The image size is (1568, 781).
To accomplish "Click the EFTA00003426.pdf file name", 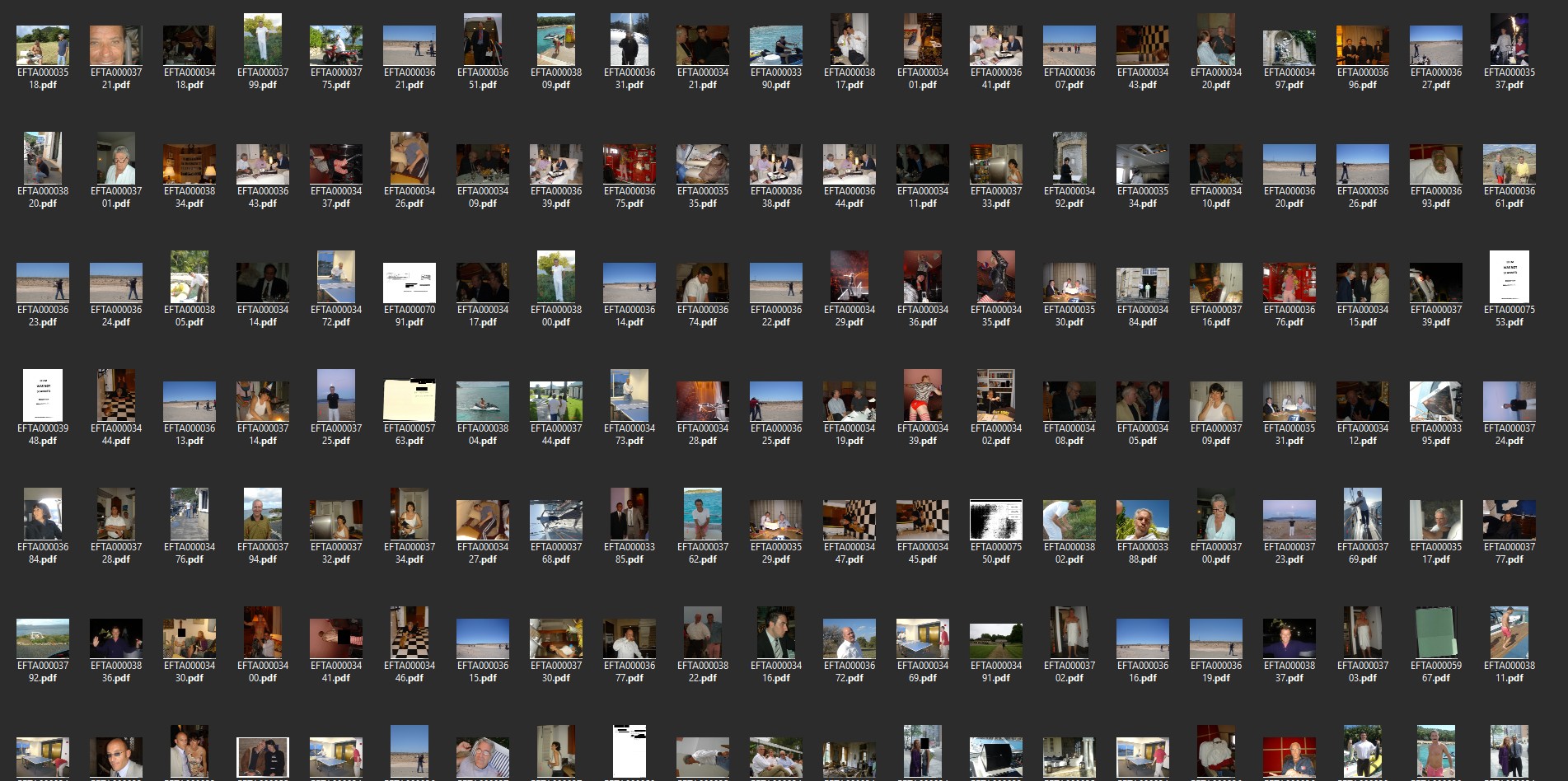I will (x=410, y=197).
